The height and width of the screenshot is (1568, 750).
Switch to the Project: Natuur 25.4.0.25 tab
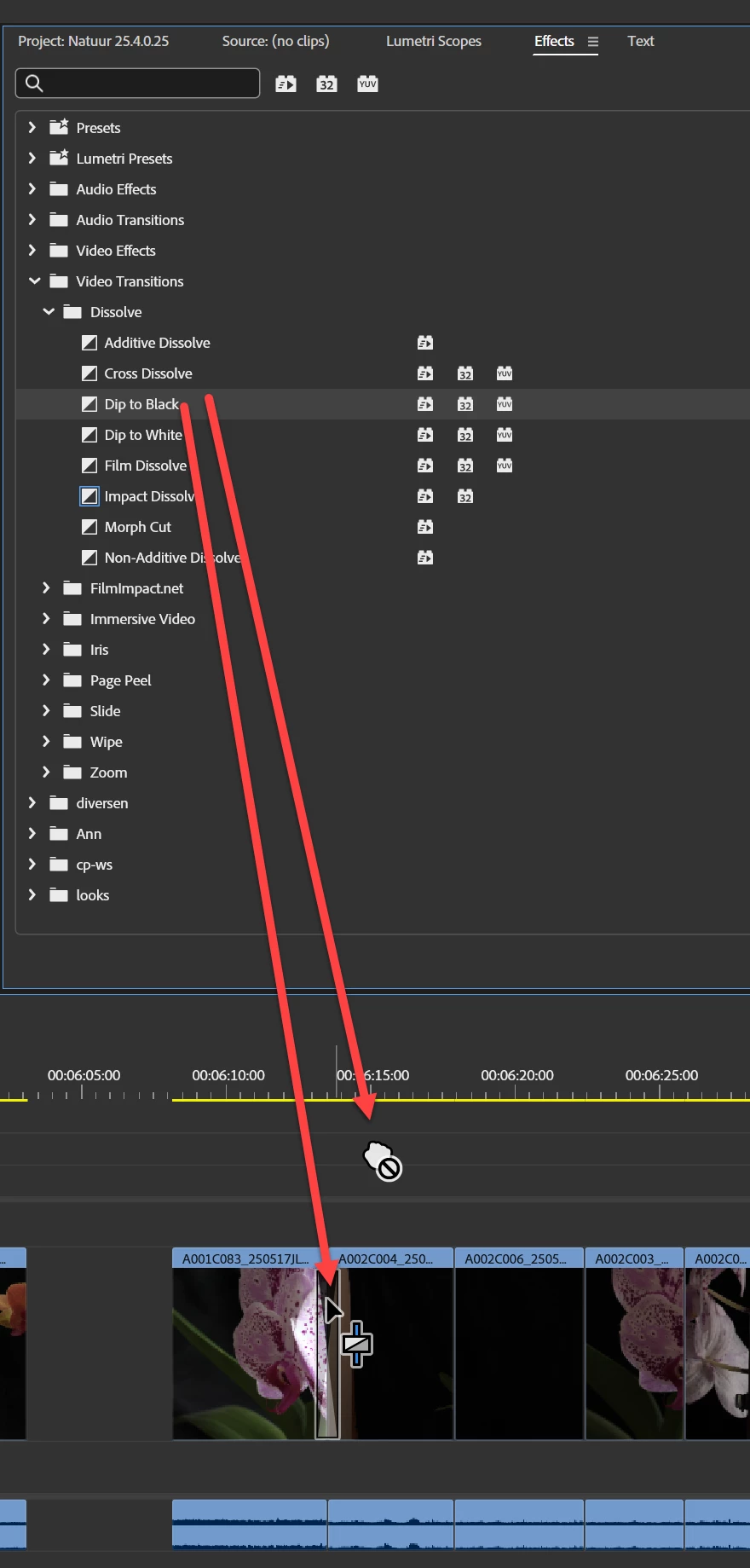[x=94, y=41]
